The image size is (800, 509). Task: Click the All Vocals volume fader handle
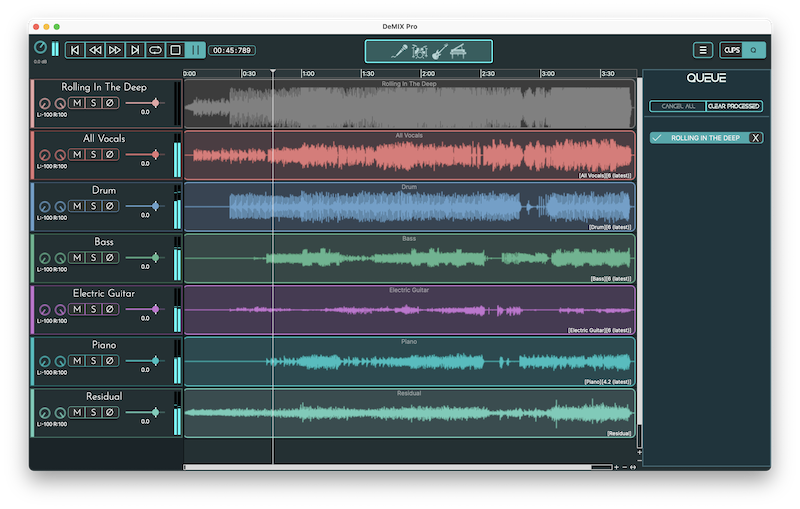[x=155, y=154]
